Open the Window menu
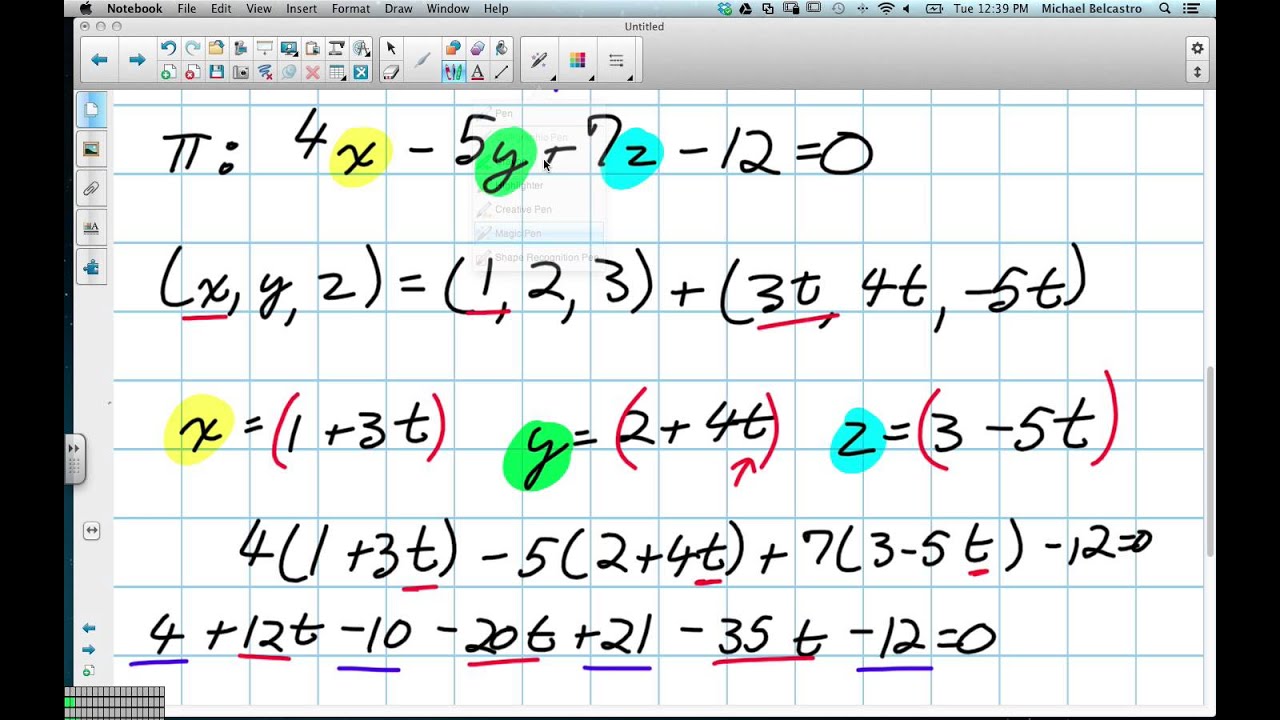 (448, 9)
